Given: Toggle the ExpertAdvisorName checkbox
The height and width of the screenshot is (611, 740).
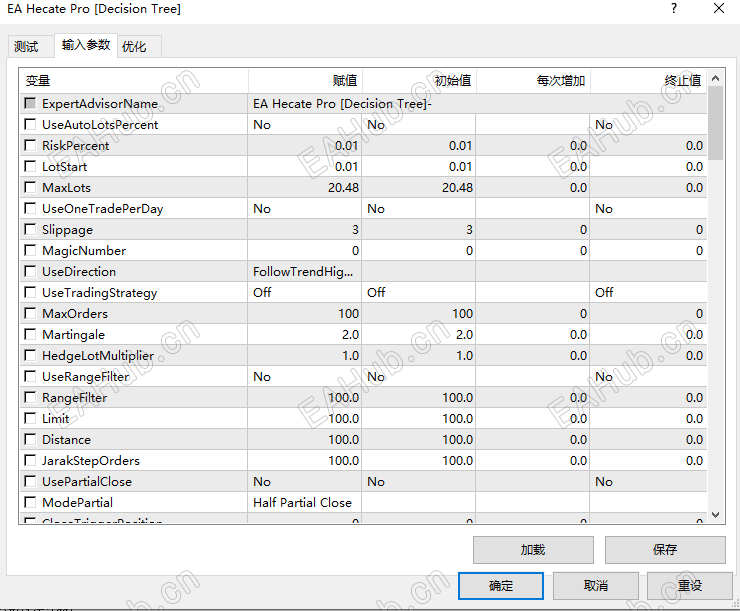Looking at the screenshot, I should 30,103.
